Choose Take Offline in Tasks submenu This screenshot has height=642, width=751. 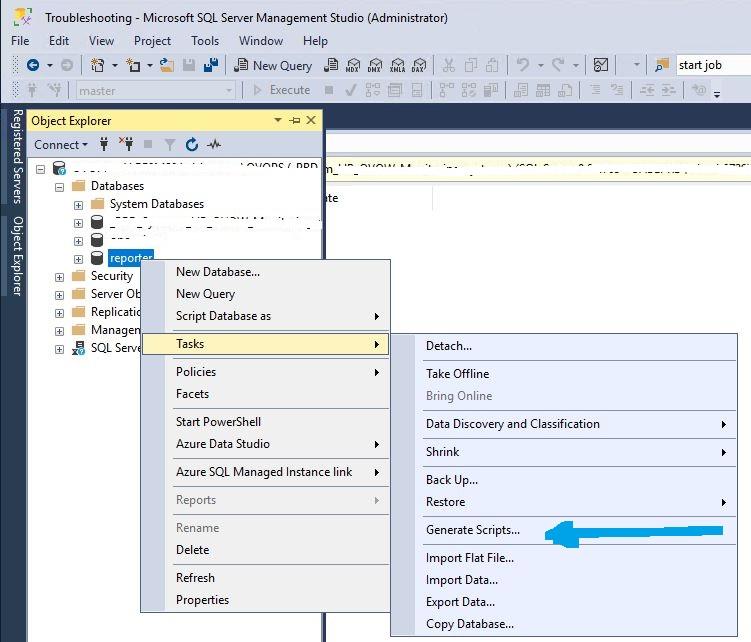click(x=564, y=374)
